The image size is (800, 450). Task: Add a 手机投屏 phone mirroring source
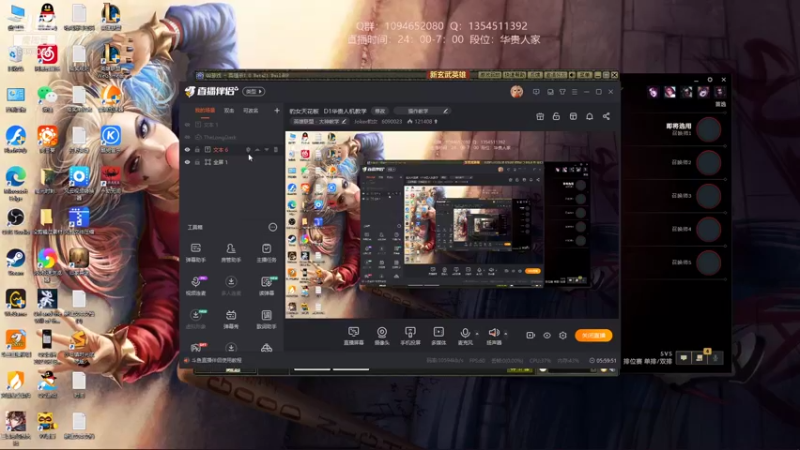coord(410,336)
